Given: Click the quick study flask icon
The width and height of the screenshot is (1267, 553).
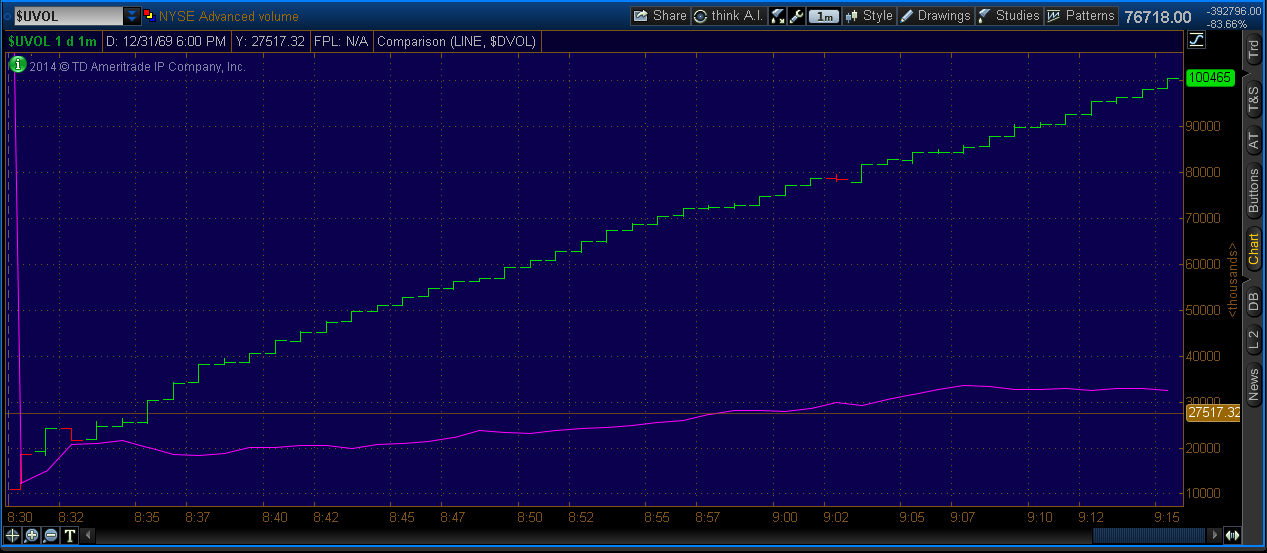Looking at the screenshot, I should pos(778,16).
